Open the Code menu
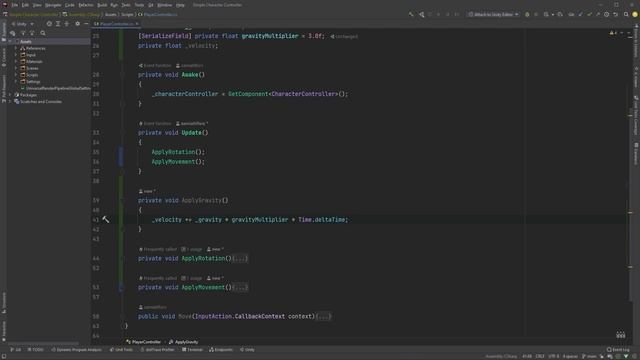 click(70, 5)
